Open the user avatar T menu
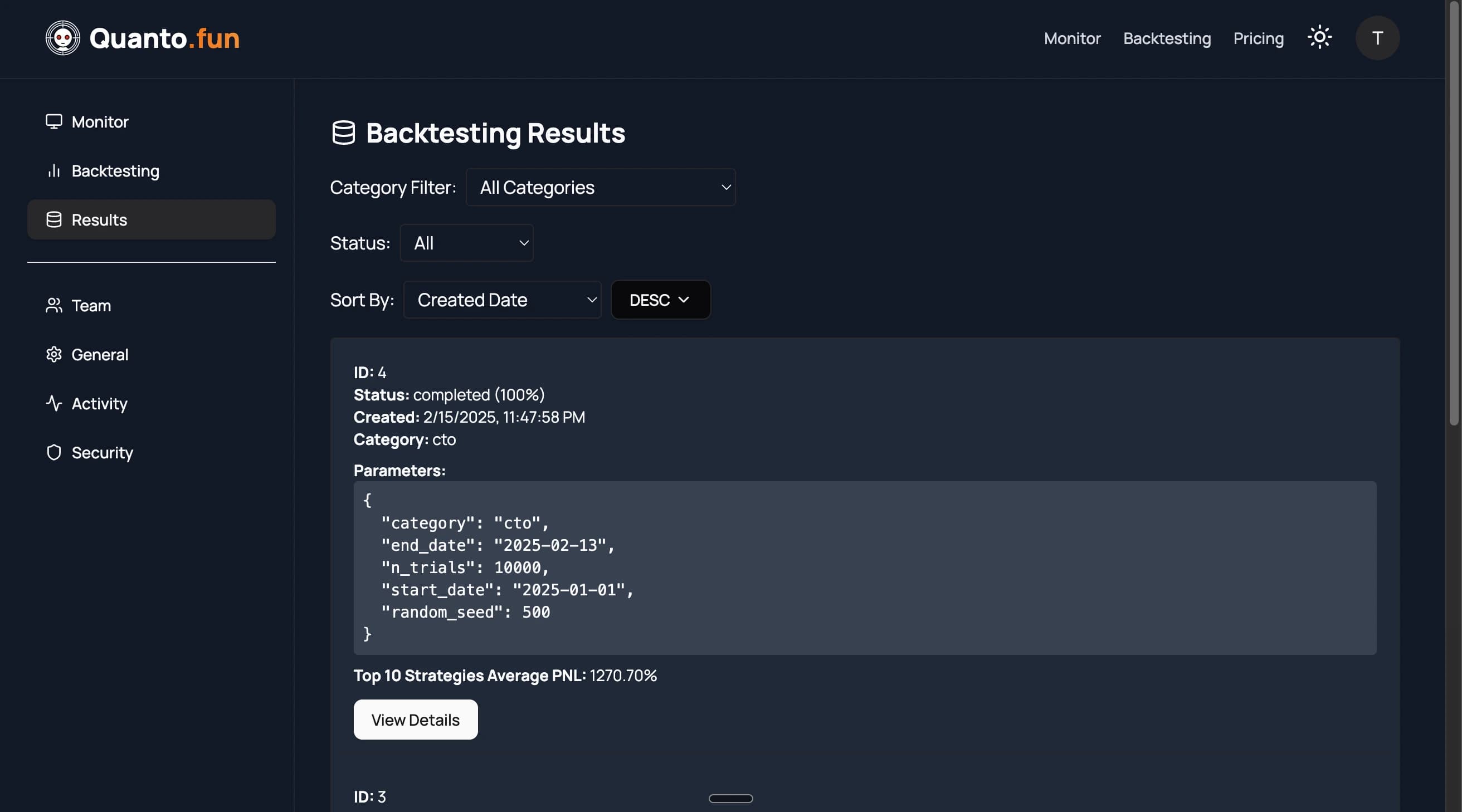 coord(1377,38)
